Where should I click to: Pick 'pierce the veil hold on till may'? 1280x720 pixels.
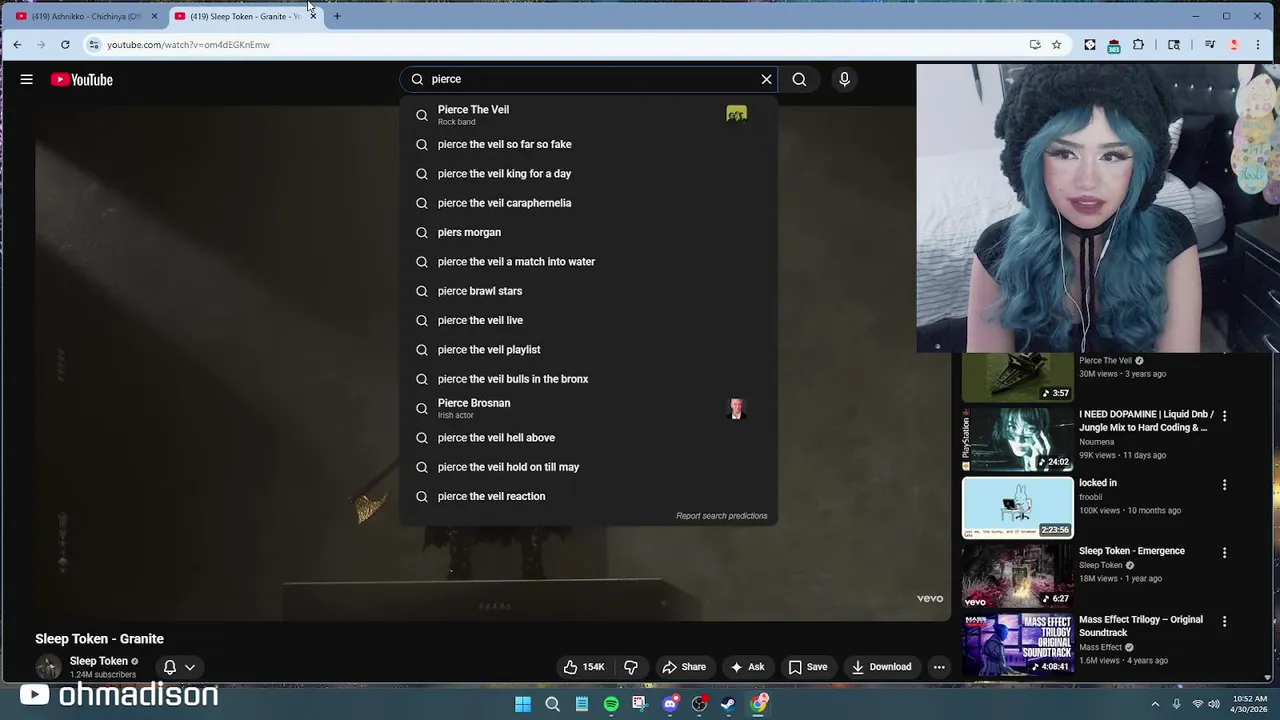[x=588, y=467]
